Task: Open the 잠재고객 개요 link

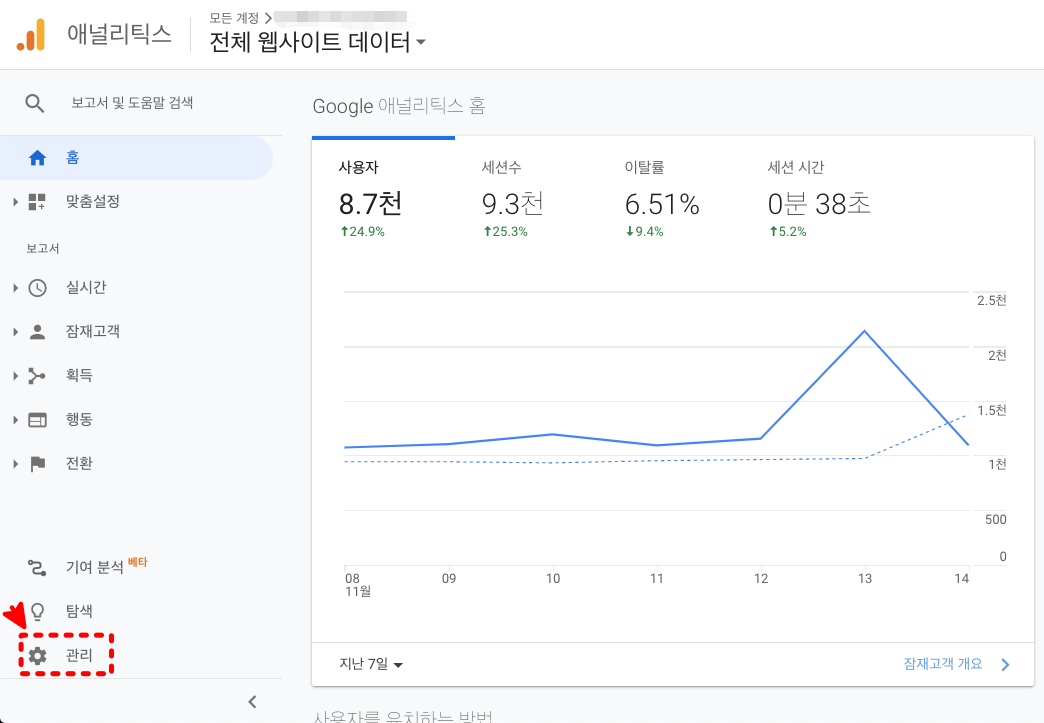Action: point(940,663)
